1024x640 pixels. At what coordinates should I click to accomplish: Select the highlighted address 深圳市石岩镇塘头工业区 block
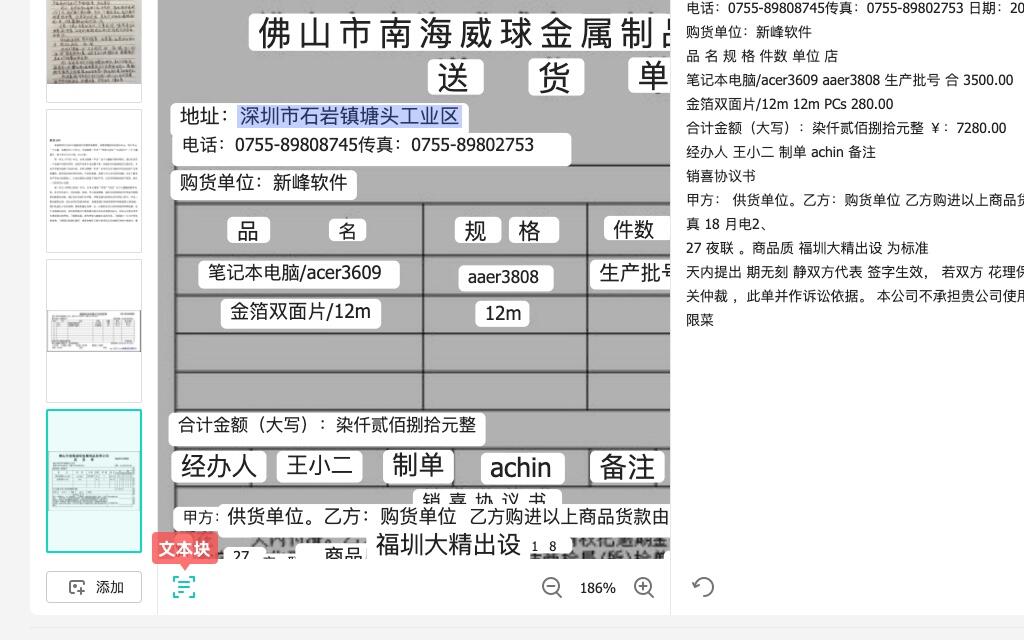[x=349, y=116]
